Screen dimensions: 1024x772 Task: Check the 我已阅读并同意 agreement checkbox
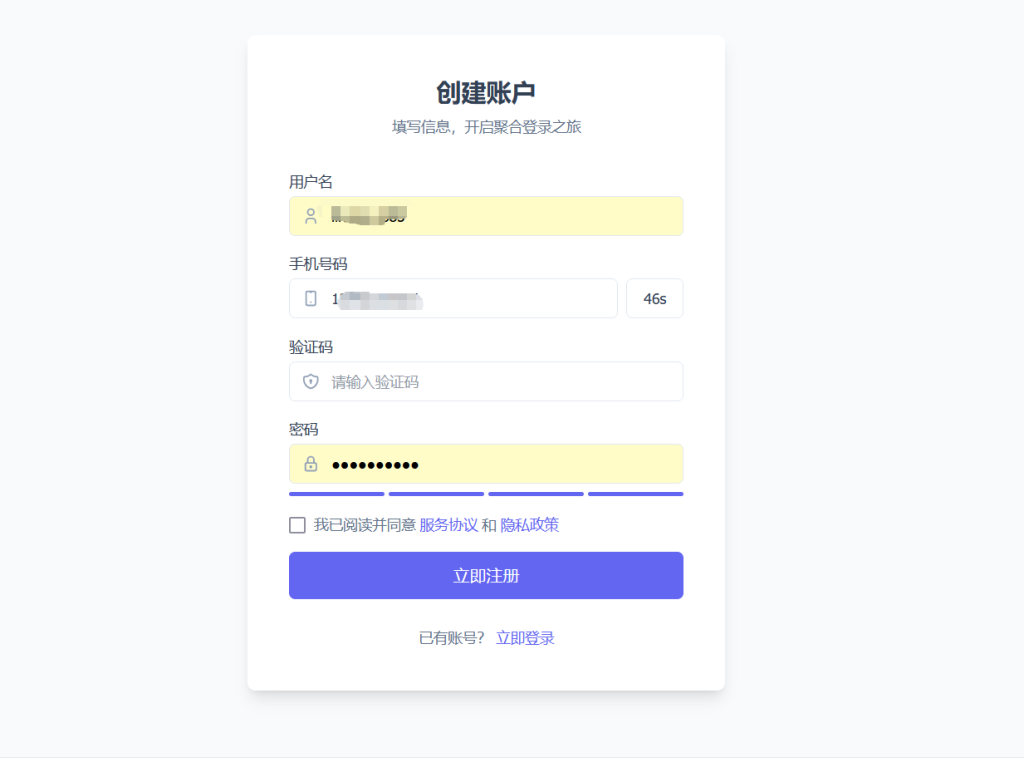point(297,525)
